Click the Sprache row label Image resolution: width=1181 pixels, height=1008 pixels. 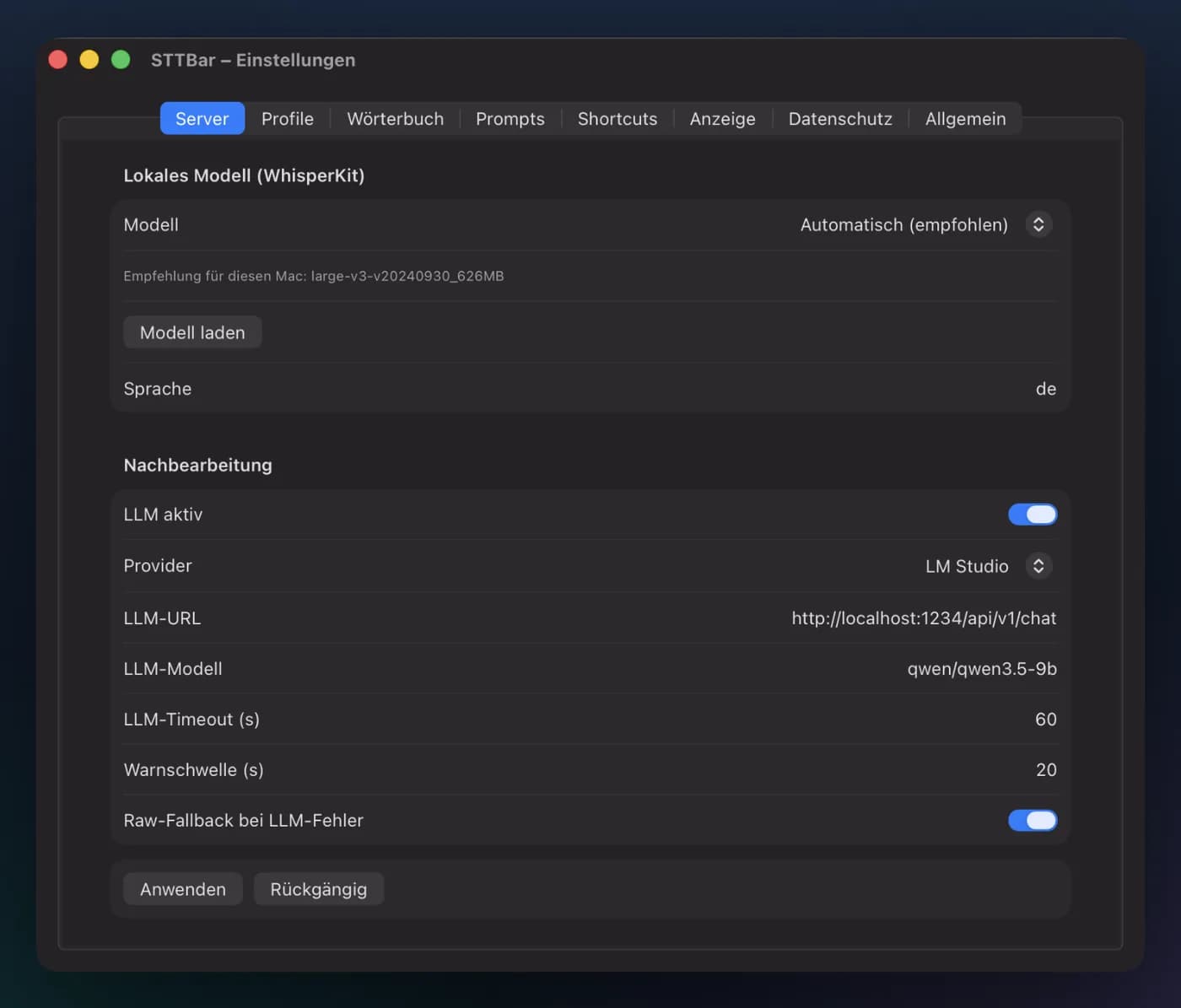[x=158, y=389]
